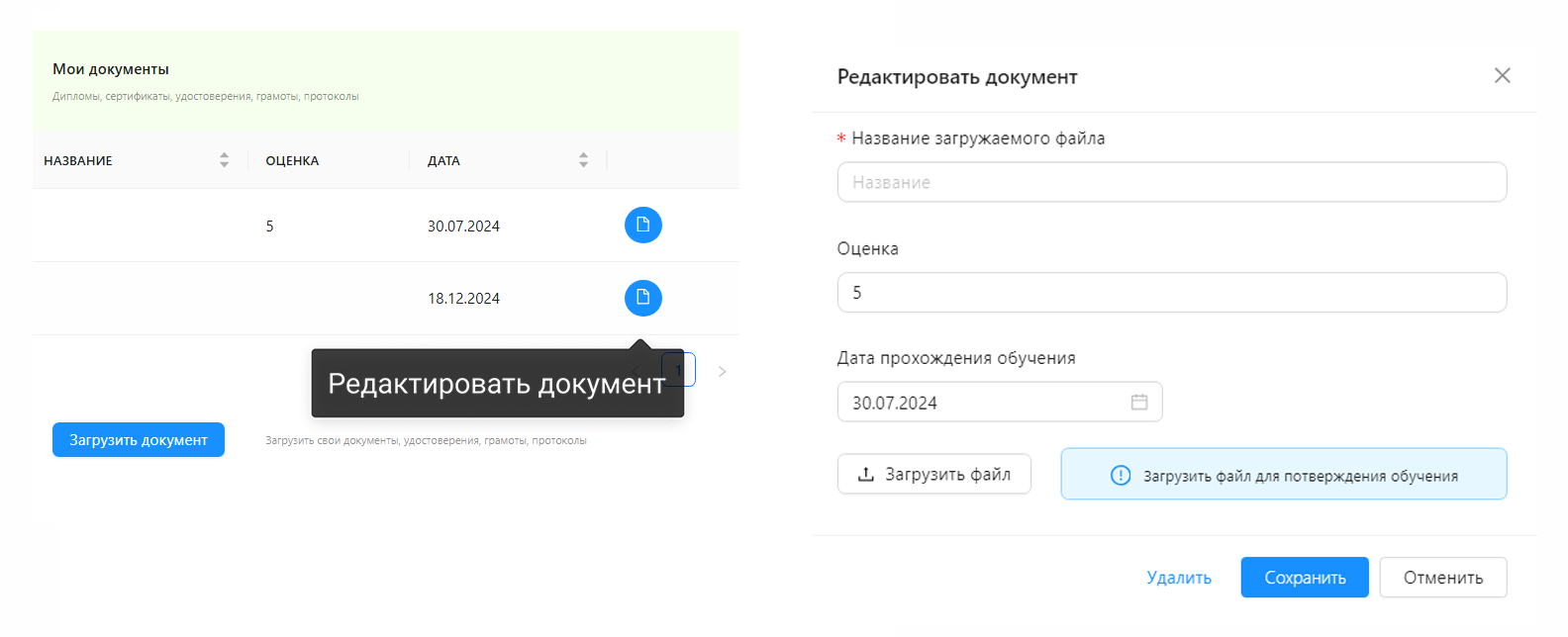Close the Редактировать документ dialog
Image resolution: width=1568 pixels, height=637 pixels.
[x=1502, y=76]
